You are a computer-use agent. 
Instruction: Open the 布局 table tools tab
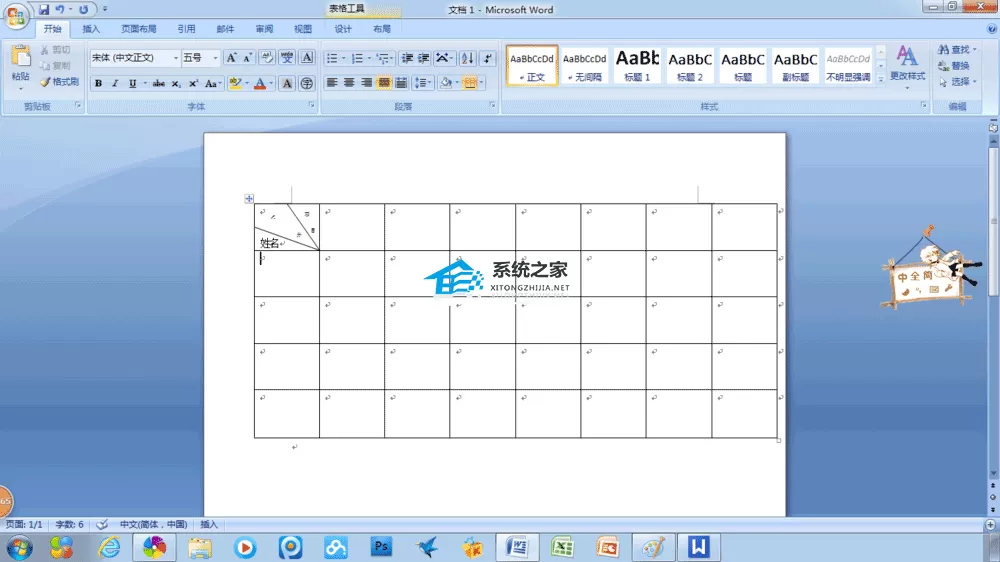381,29
